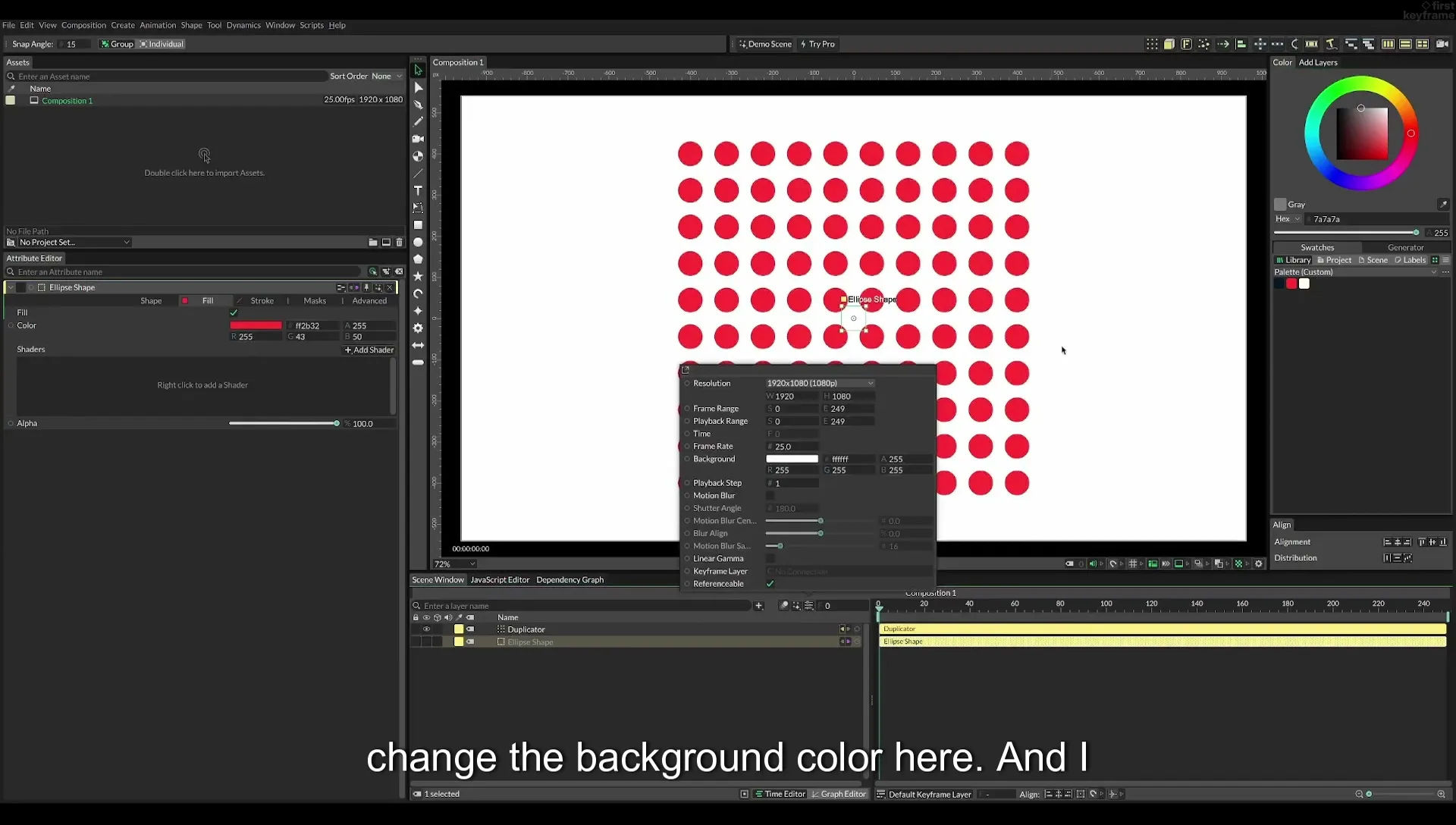Switch snapping mode to Individual

162,44
